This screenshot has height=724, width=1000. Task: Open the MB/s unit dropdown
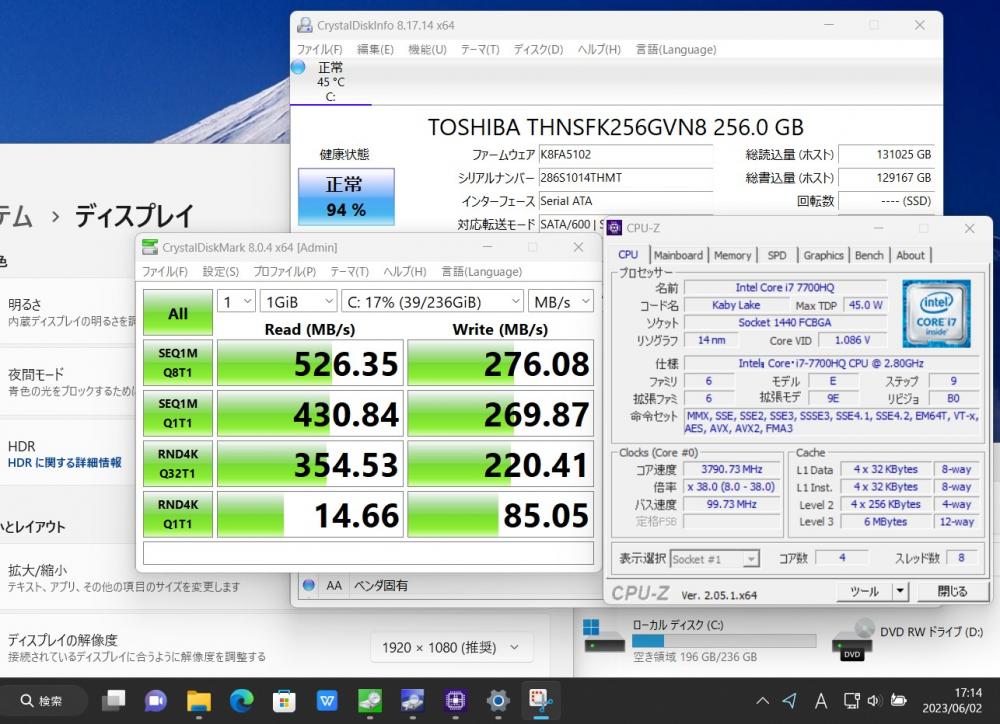[561, 302]
